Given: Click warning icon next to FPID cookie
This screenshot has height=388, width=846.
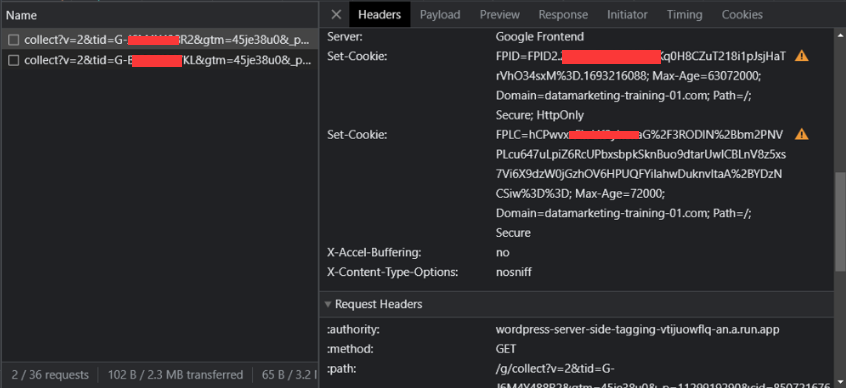Looking at the screenshot, I should click(802, 56).
